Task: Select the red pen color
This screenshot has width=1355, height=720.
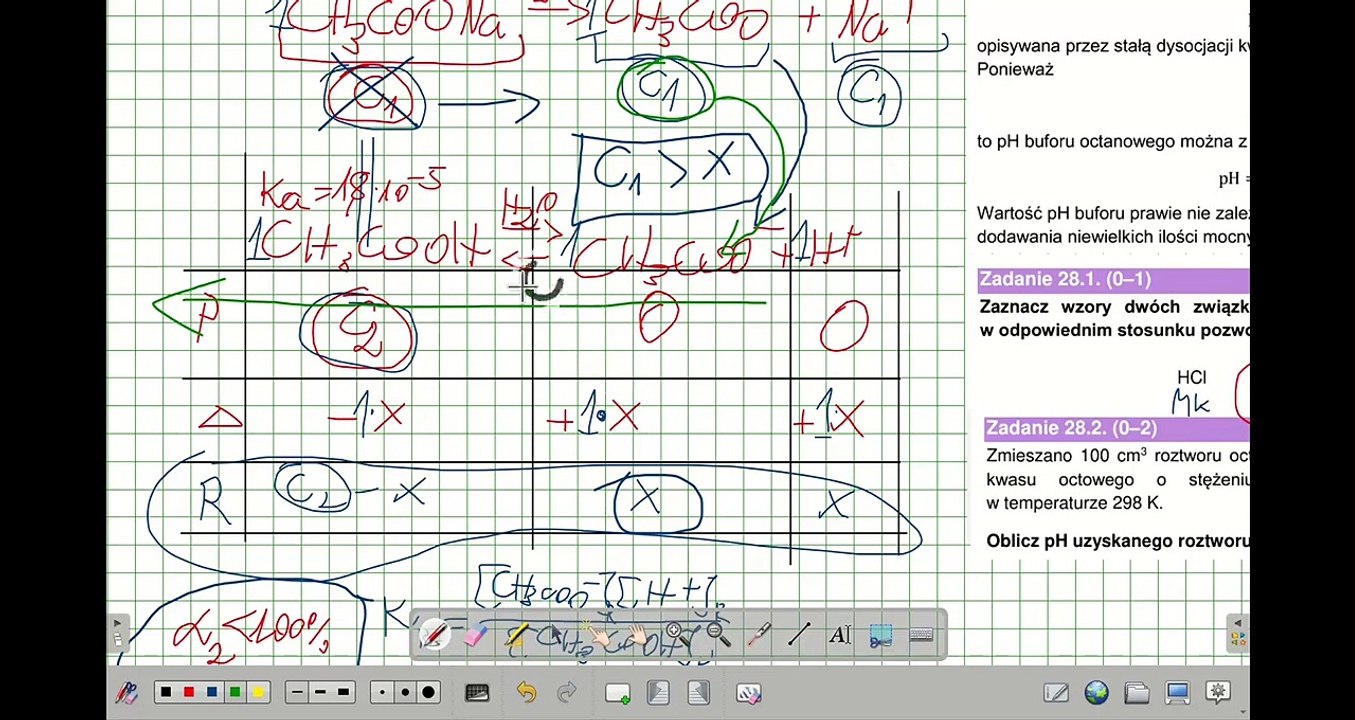Action: pos(188,692)
